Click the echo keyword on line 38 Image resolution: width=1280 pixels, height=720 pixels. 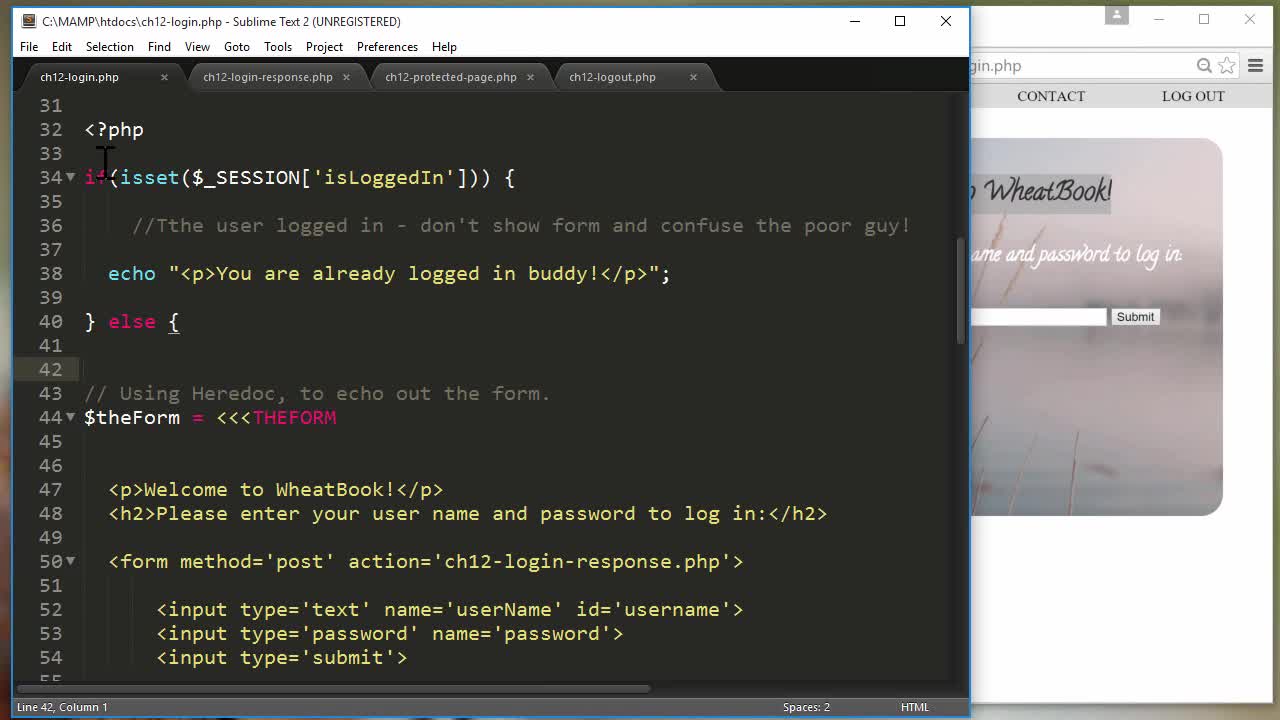pos(132,273)
